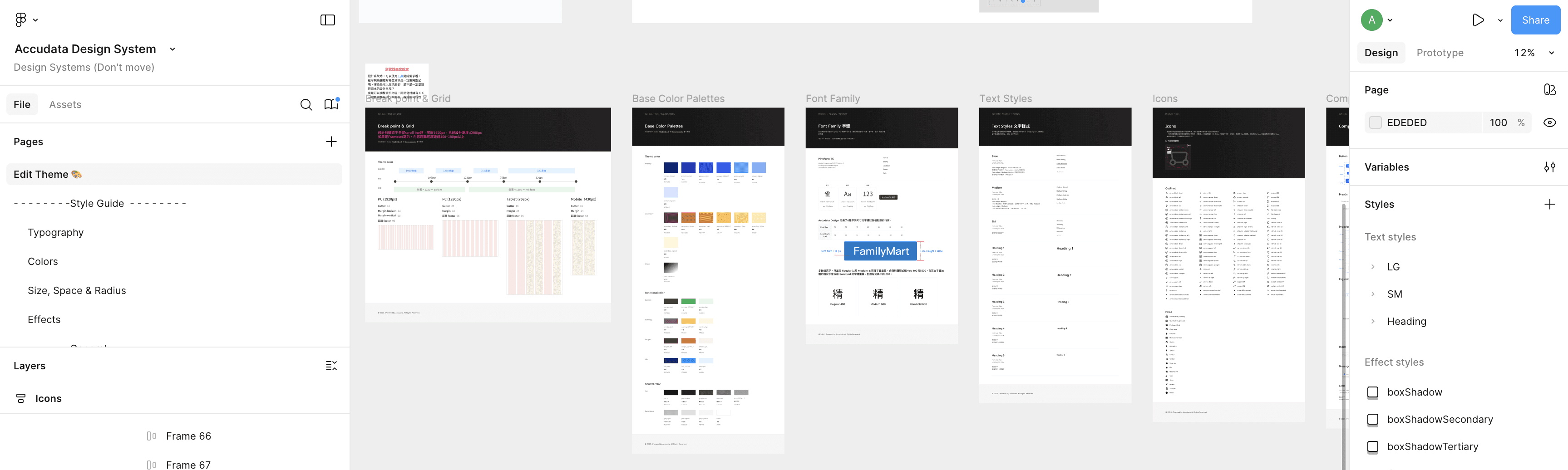This screenshot has width=1568, height=470.
Task: Open the search icon in File panel
Action: click(x=306, y=105)
